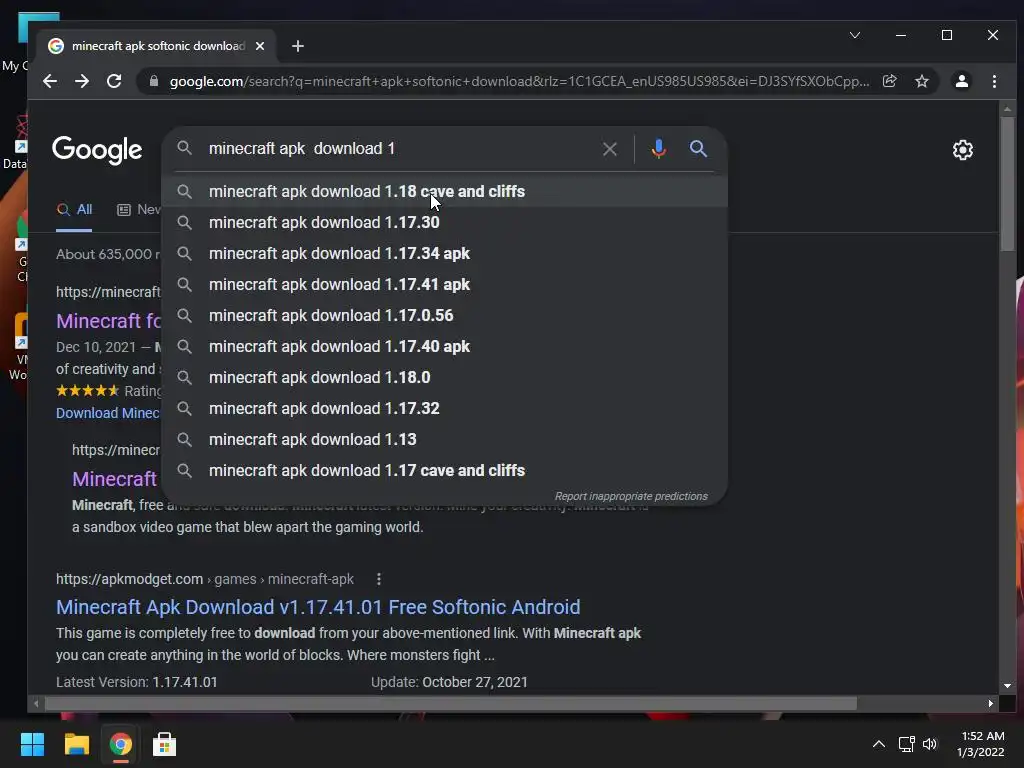
Task: Open the first purple Minecraft result title
Action: [x=108, y=321]
